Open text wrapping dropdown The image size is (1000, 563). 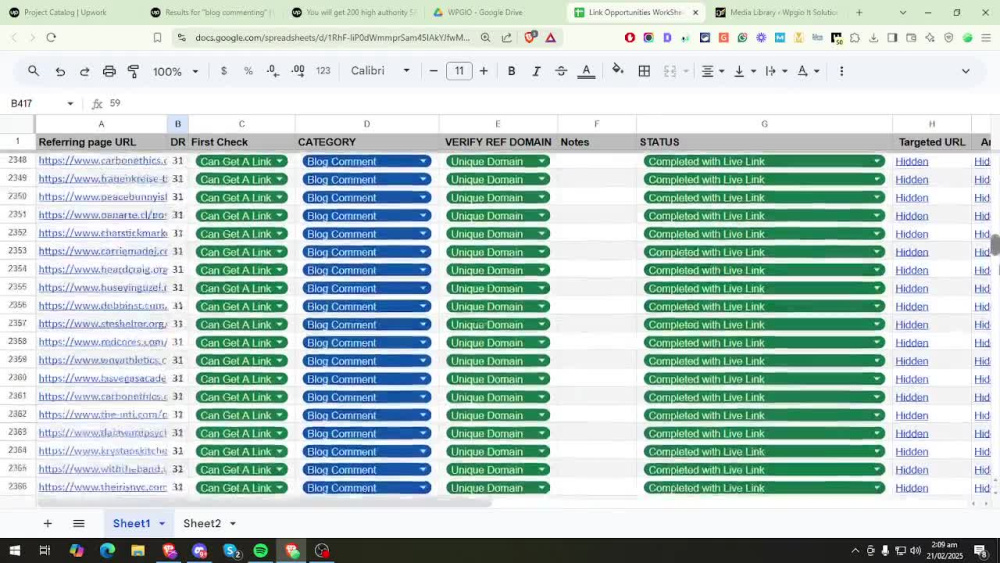click(x=776, y=71)
